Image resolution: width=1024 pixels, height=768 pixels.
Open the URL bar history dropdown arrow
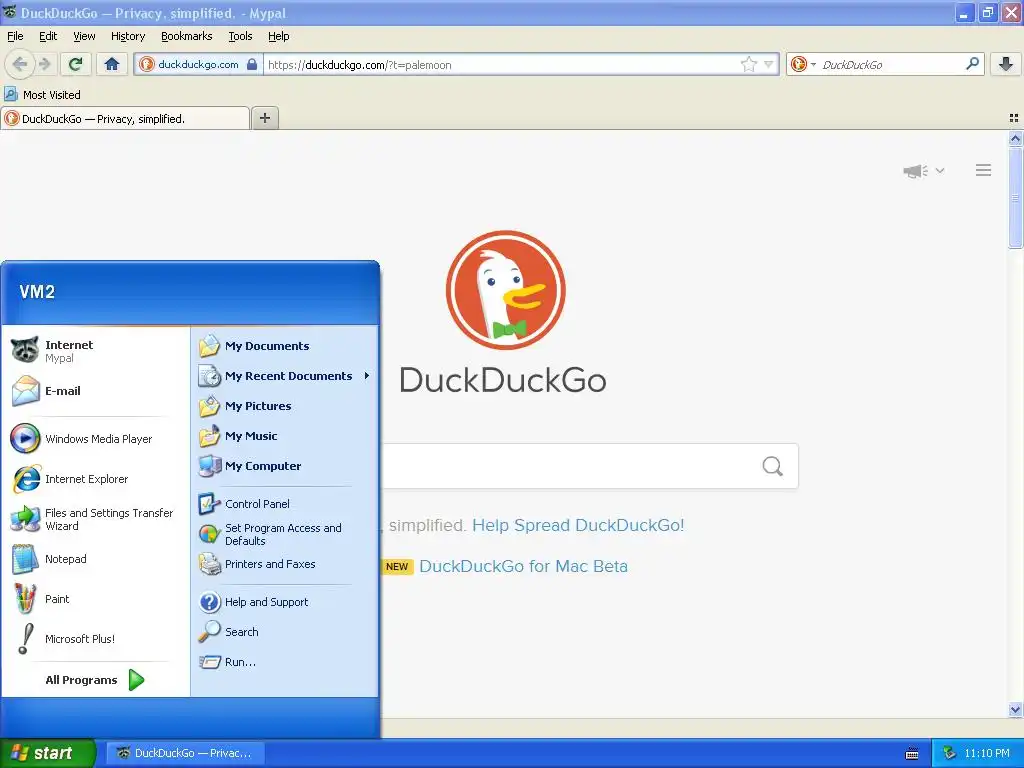(769, 64)
